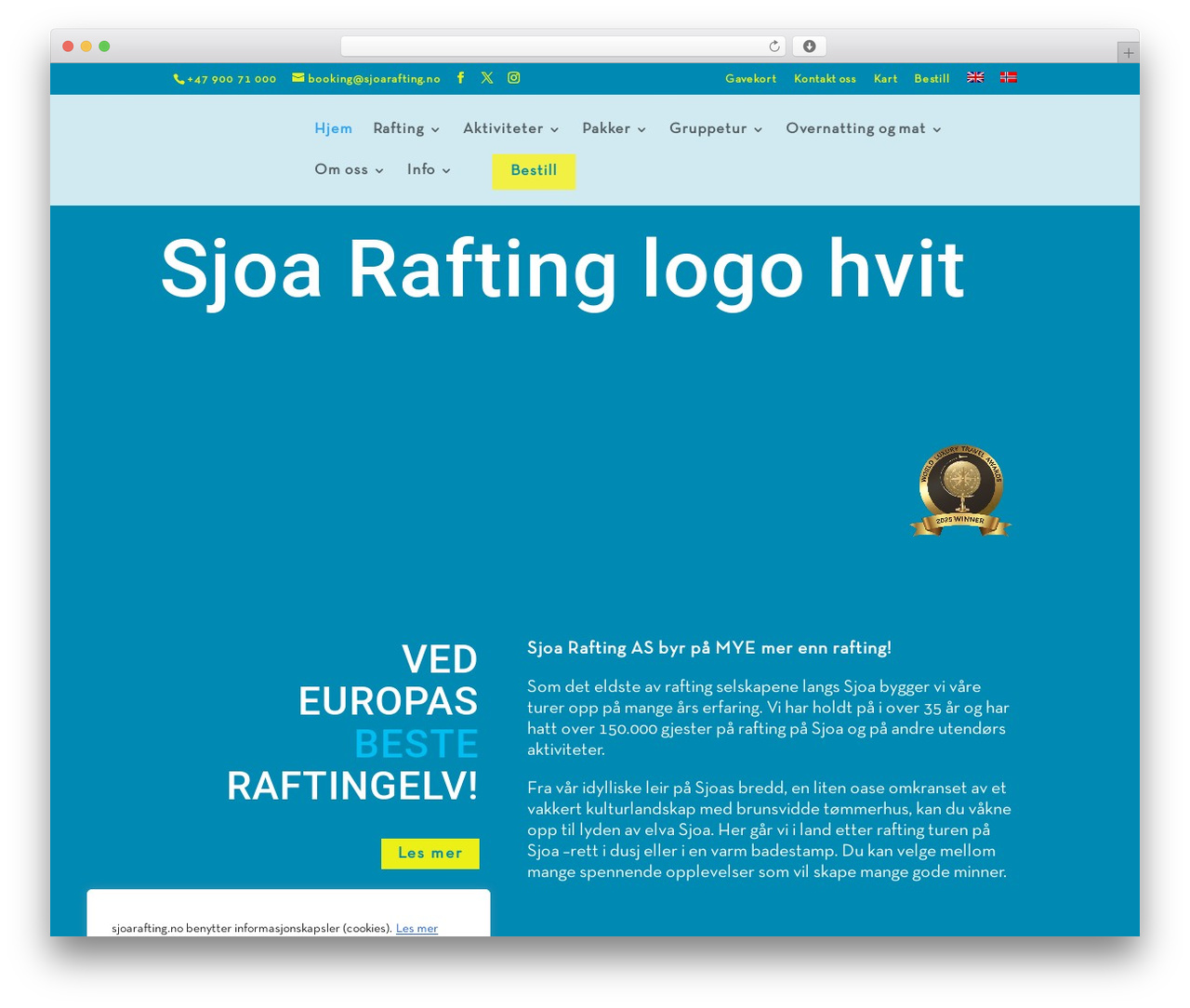Expand the Overnatting og mat menu
The image size is (1190, 1008).
(864, 128)
